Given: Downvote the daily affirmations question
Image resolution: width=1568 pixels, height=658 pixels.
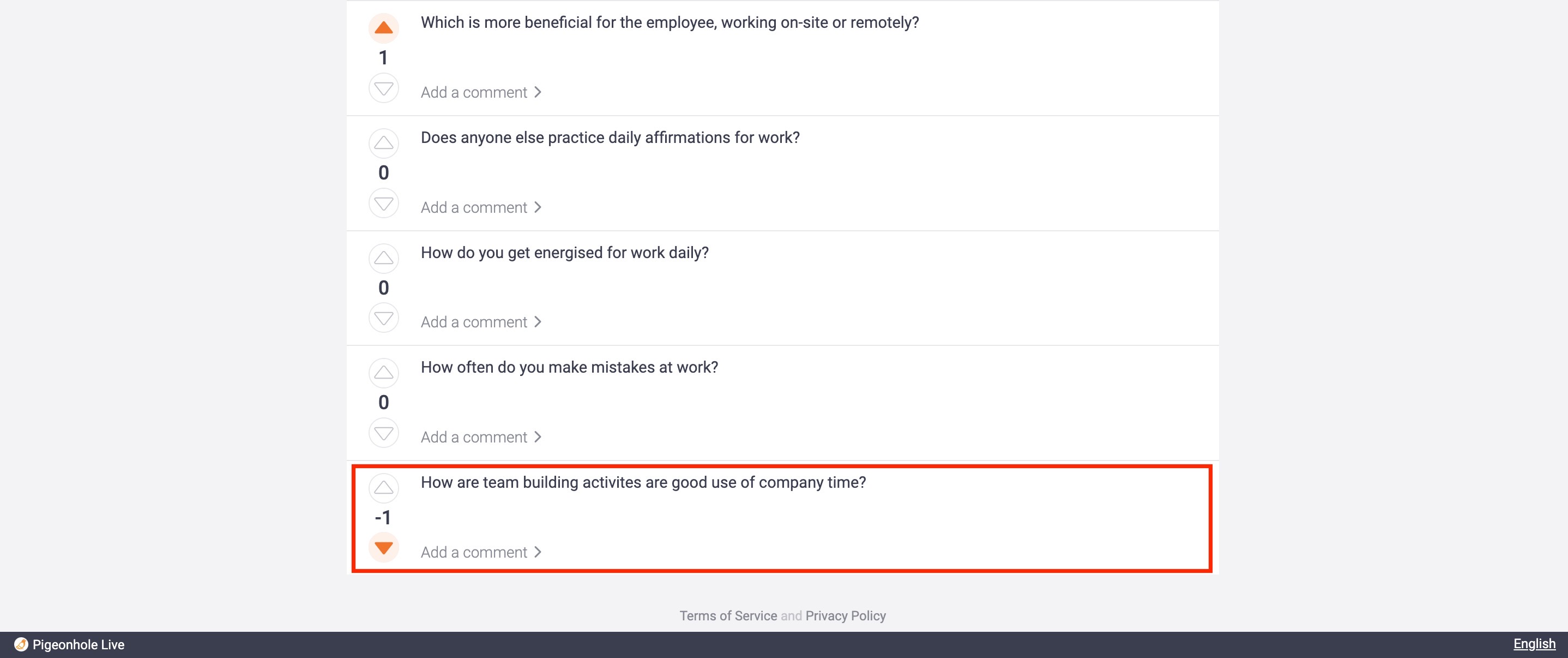Looking at the screenshot, I should point(383,203).
